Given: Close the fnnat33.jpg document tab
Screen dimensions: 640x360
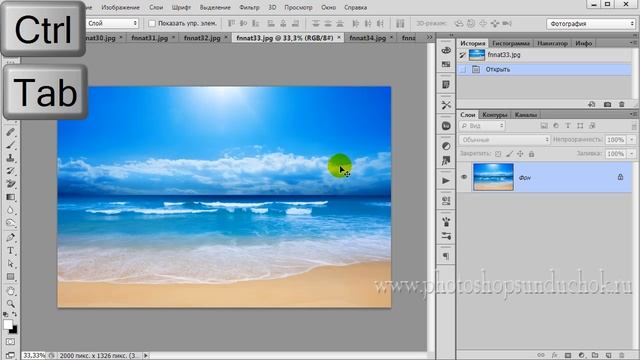Looking at the screenshot, I should [x=339, y=38].
